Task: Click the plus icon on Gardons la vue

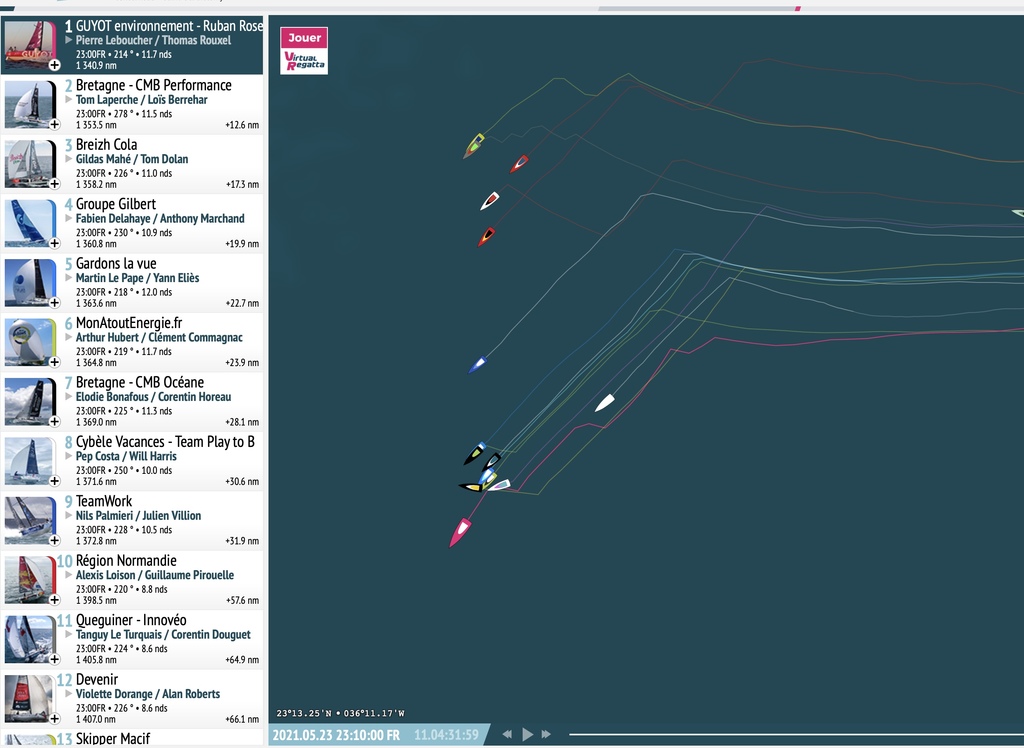Action: click(54, 302)
